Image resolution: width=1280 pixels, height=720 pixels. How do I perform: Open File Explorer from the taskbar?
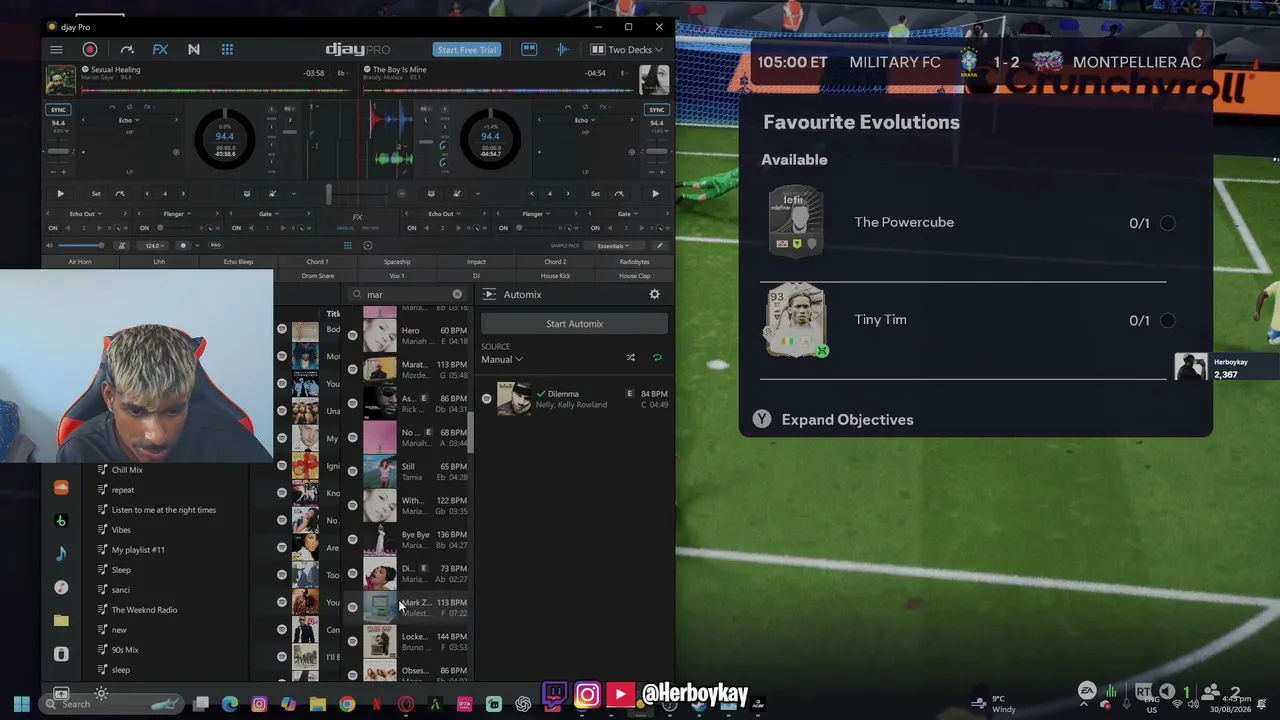pyautogui.click(x=318, y=704)
